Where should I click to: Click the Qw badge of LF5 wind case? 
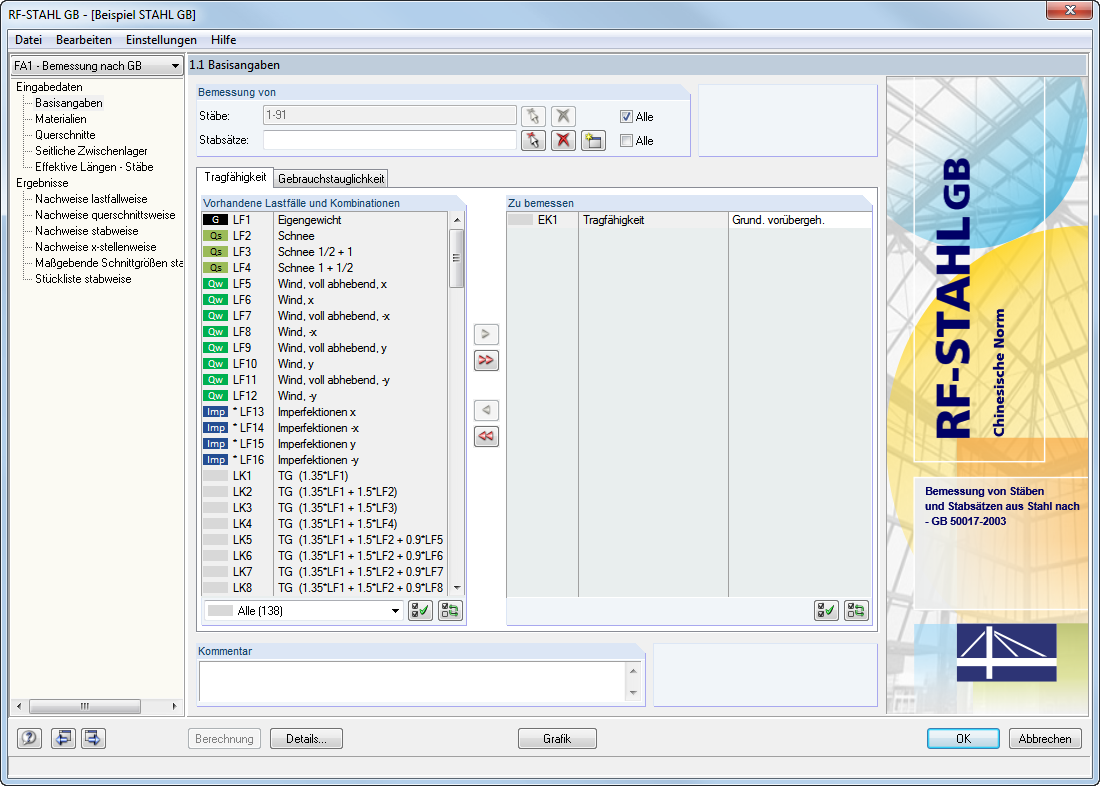click(215, 284)
